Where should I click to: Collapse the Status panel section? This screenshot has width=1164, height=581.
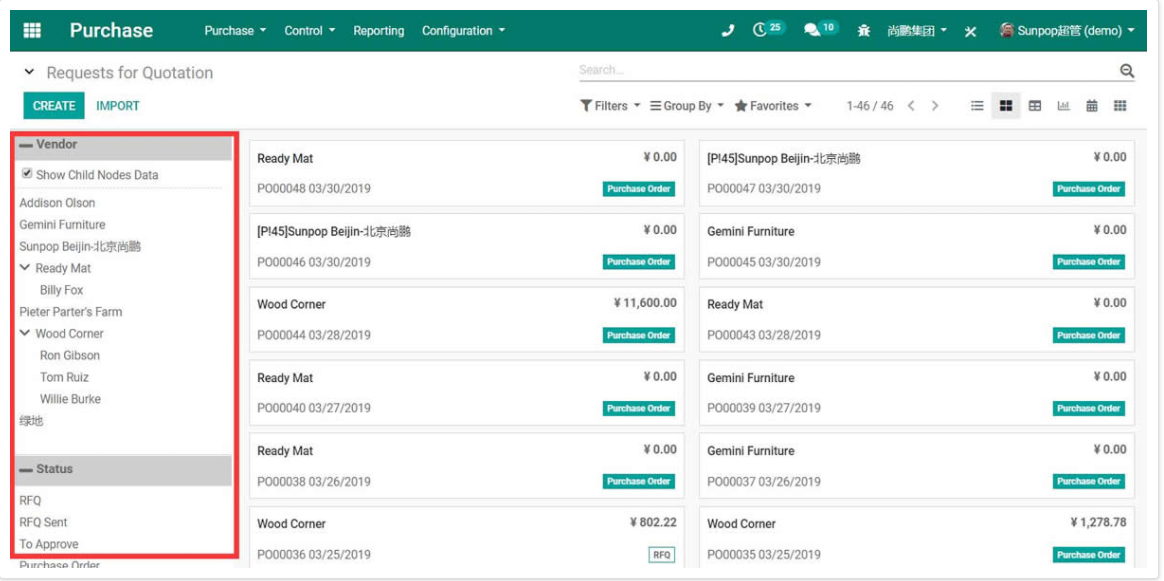click(26, 470)
